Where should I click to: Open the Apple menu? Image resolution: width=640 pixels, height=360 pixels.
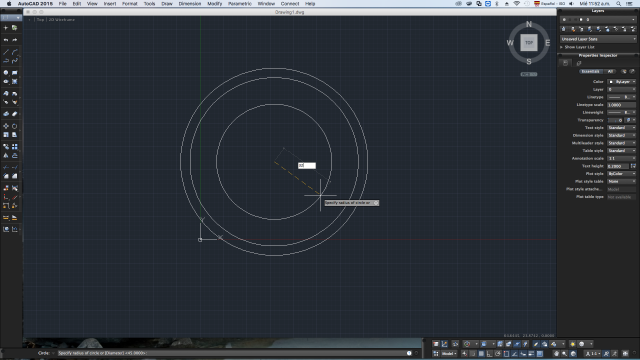[9, 4]
